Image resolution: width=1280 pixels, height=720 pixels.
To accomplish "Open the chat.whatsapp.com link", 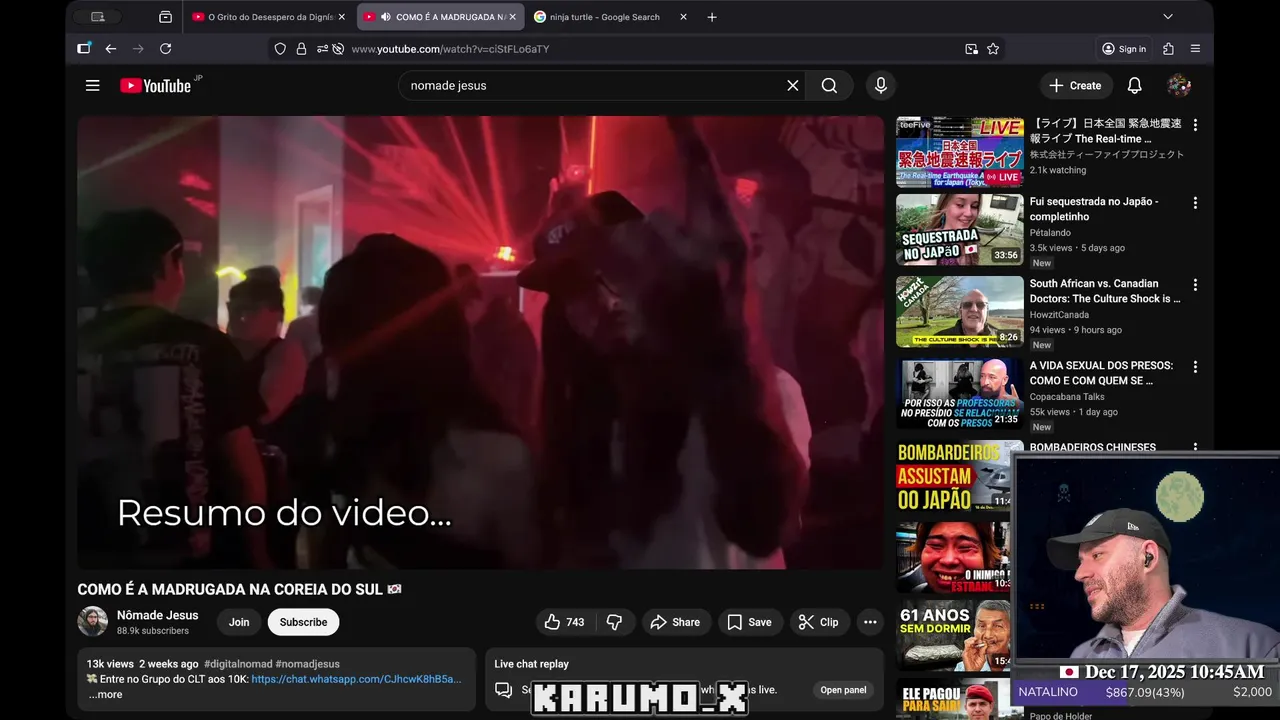I will point(356,679).
